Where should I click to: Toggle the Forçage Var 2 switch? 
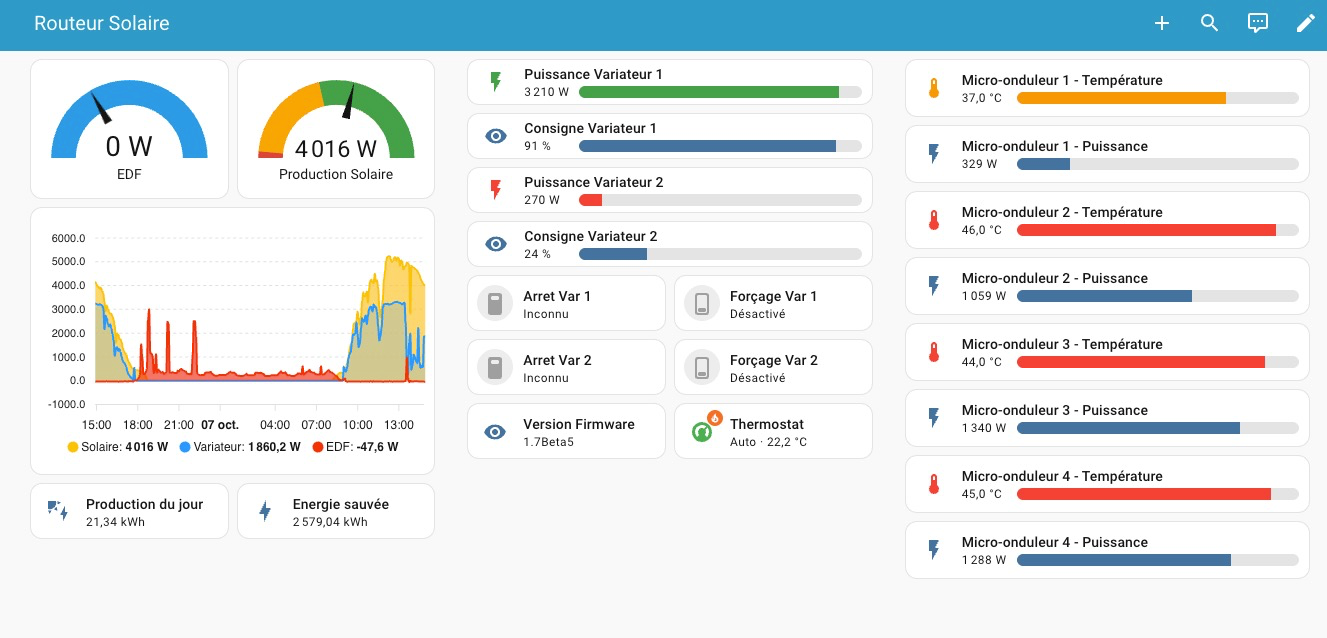[702, 368]
